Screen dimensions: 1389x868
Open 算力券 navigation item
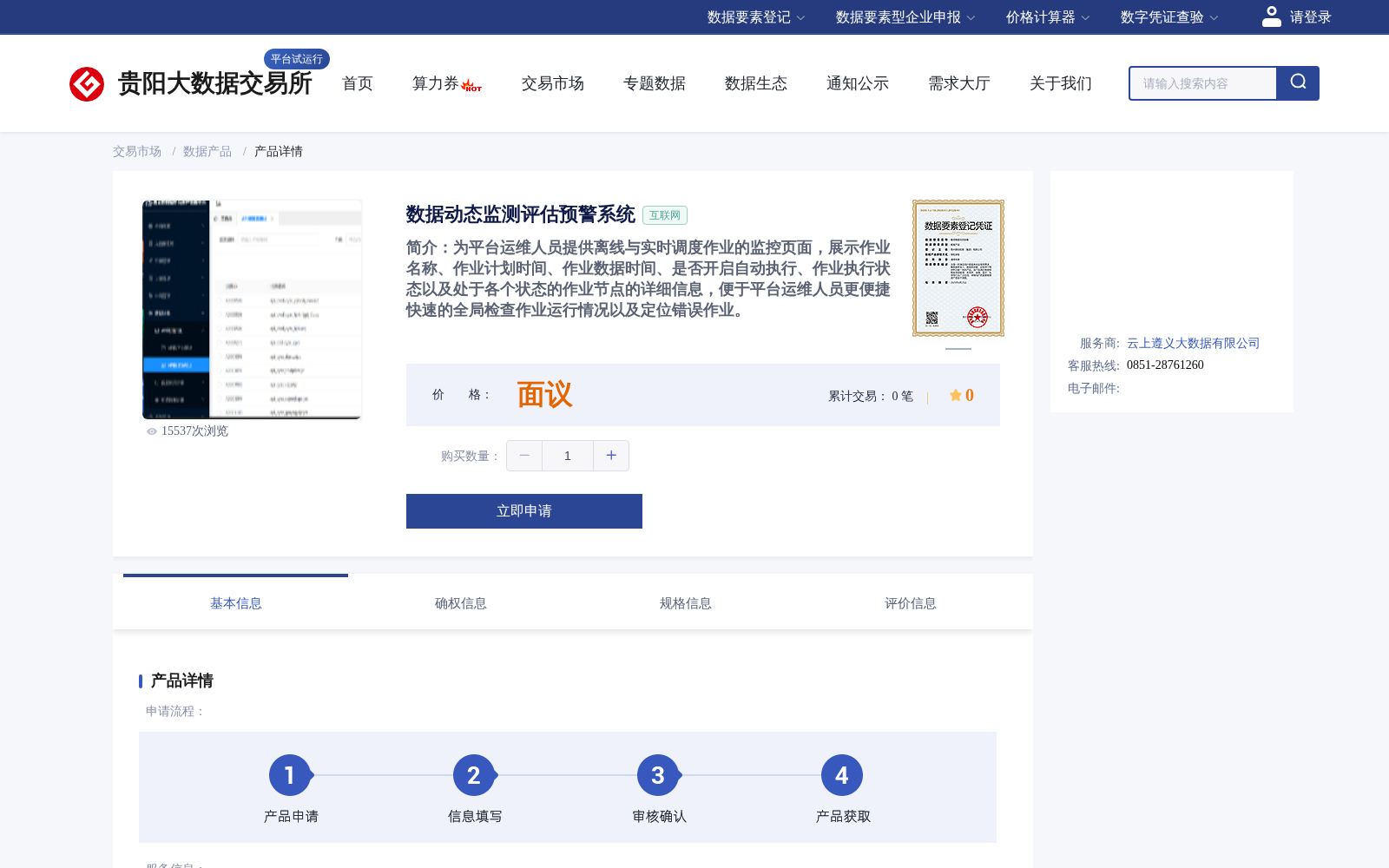point(436,83)
